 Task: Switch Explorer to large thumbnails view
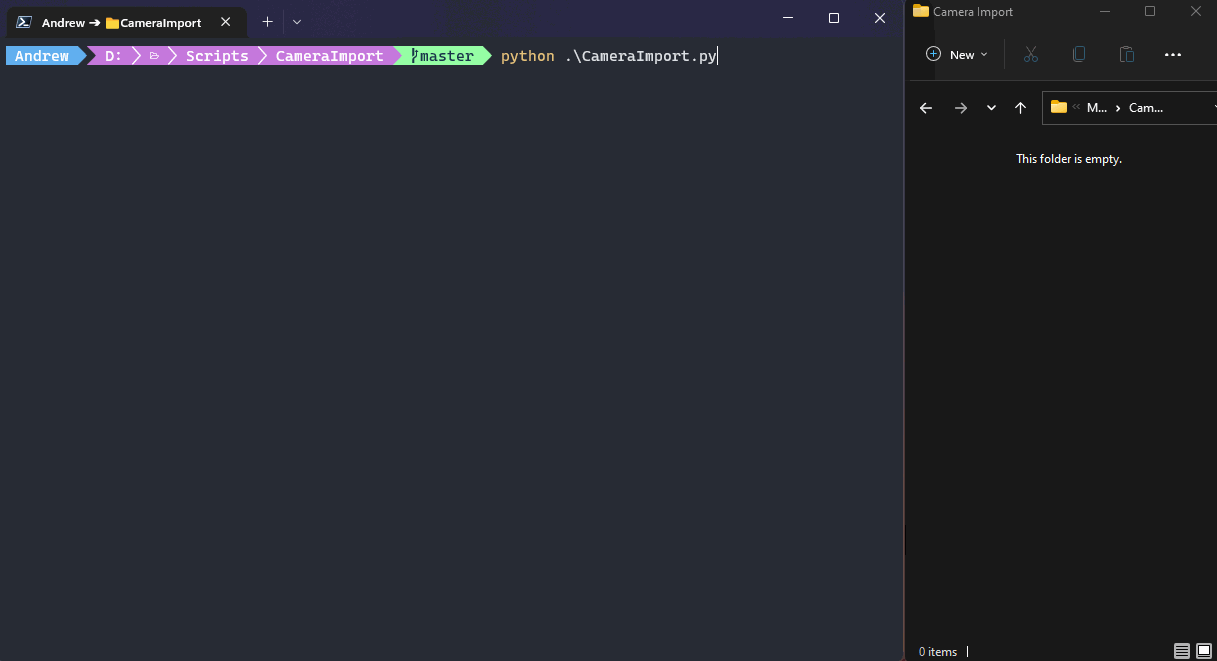pos(1204,651)
